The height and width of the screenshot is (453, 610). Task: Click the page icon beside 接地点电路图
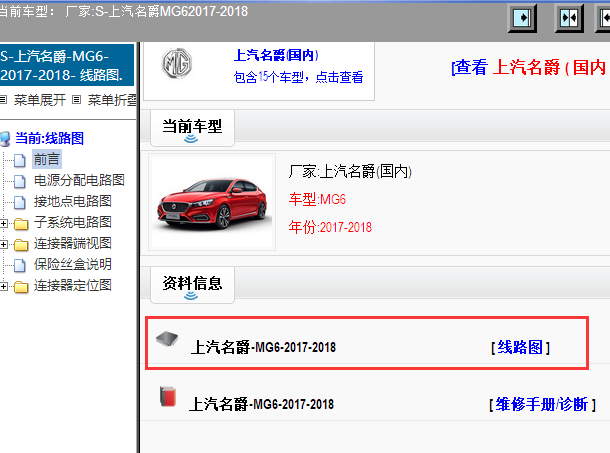(19, 202)
